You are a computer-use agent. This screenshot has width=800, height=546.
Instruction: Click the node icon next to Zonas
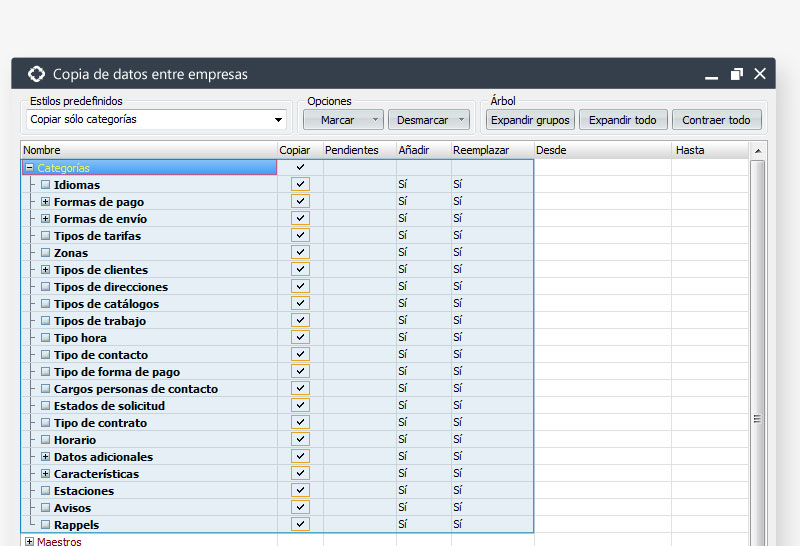(x=45, y=253)
